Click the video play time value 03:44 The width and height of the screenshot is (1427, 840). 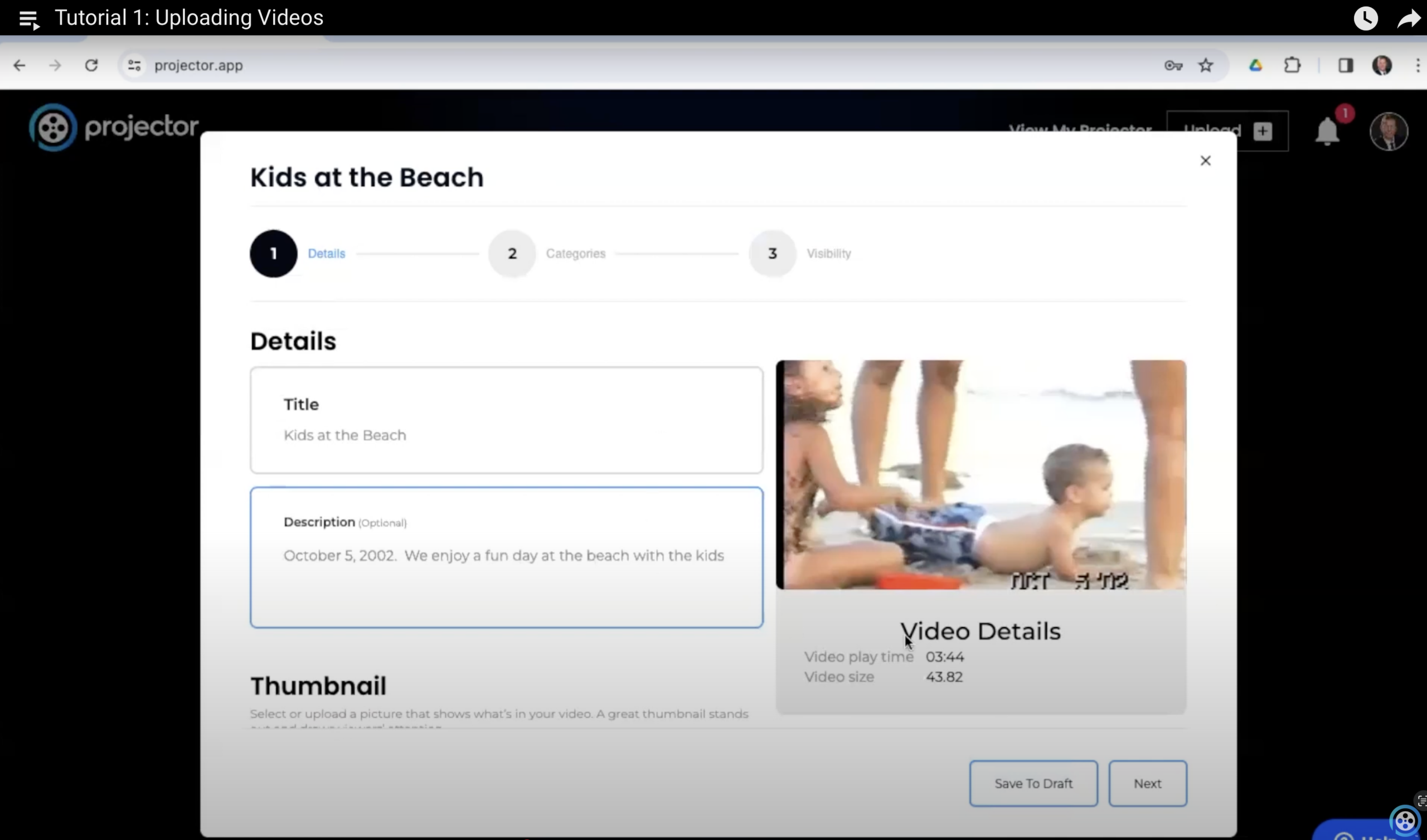tap(944, 657)
